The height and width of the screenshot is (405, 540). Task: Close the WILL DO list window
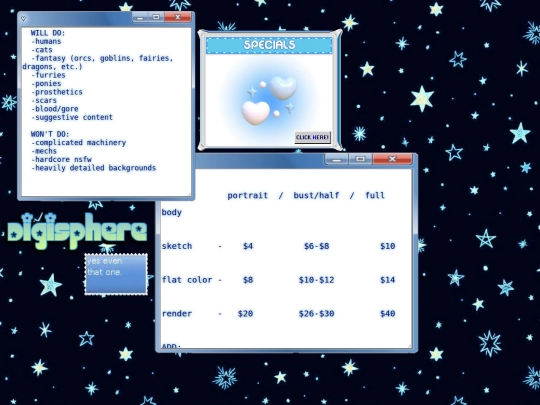click(x=178, y=17)
